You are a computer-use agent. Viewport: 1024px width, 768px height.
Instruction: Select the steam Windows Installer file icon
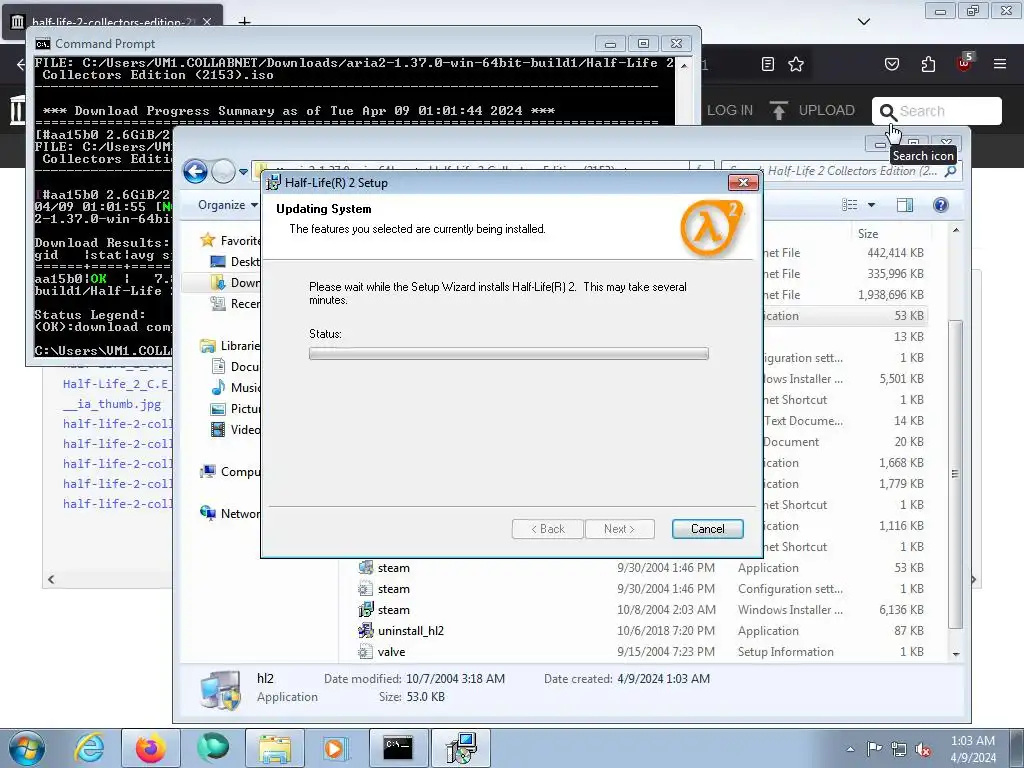point(366,610)
